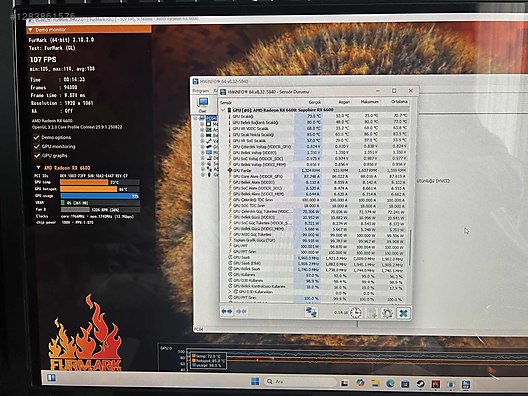This screenshot has width=528, height=396.
Task: Expand the GPU D3D Kullanımları sensor subgroup
Action: tap(230, 292)
